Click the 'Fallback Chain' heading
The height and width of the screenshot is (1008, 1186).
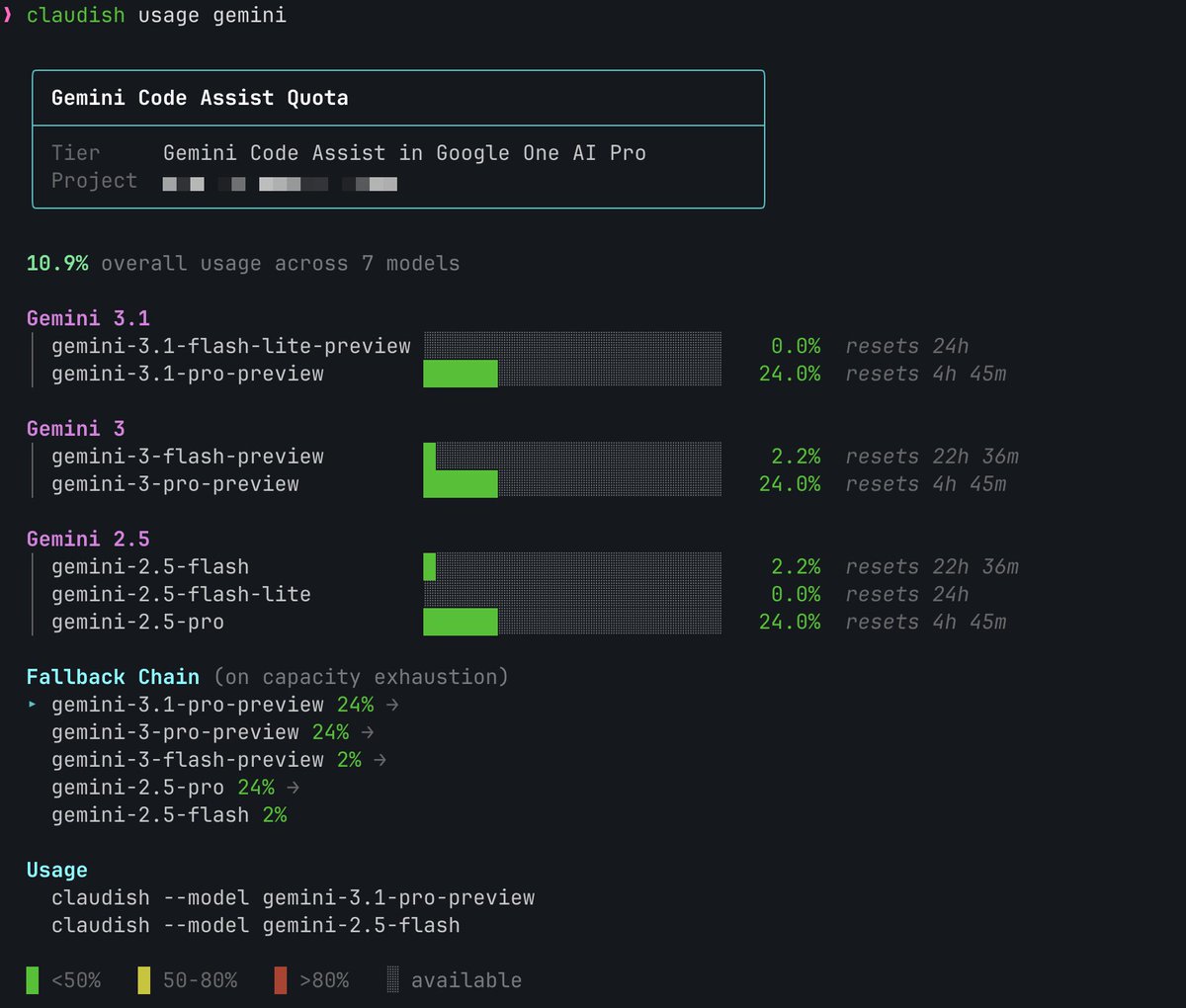click(113, 677)
